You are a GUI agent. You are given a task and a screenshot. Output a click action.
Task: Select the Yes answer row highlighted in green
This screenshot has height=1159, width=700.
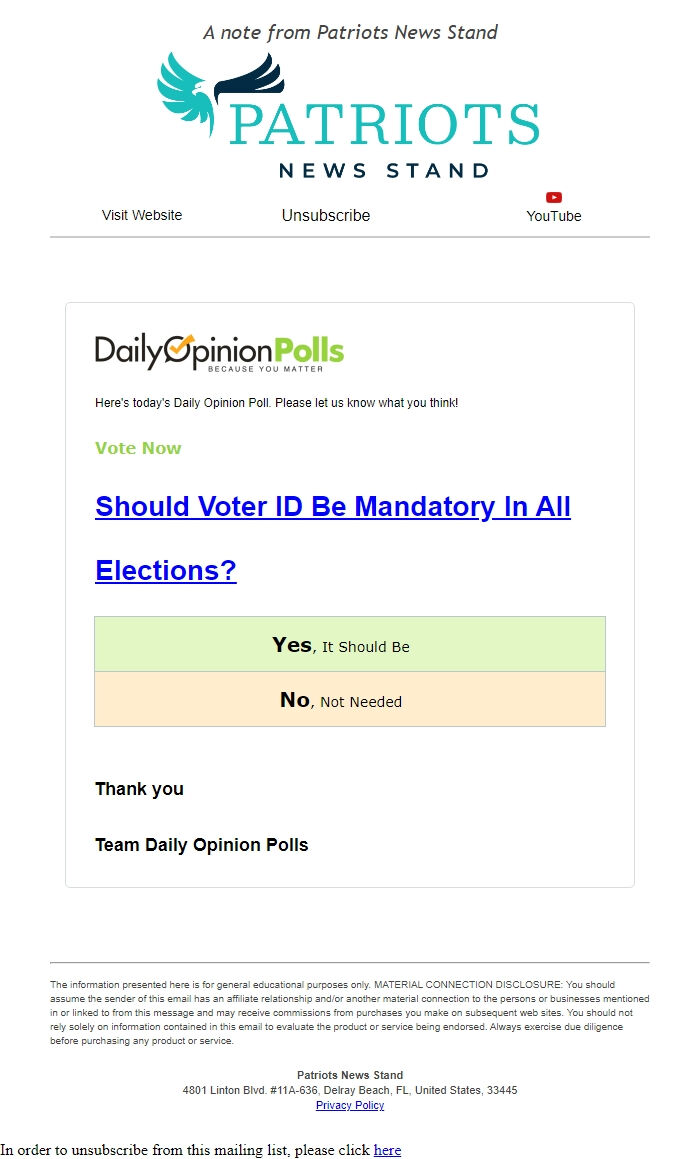click(x=350, y=644)
